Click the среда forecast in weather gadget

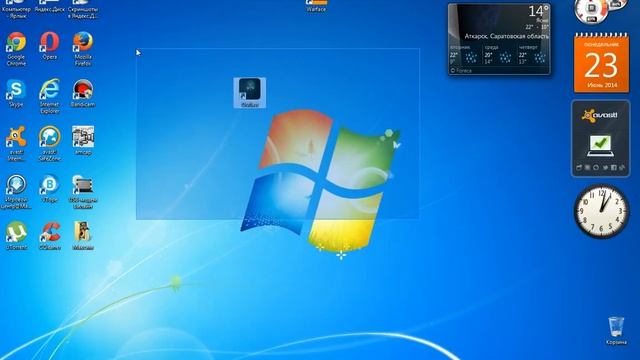click(x=499, y=55)
